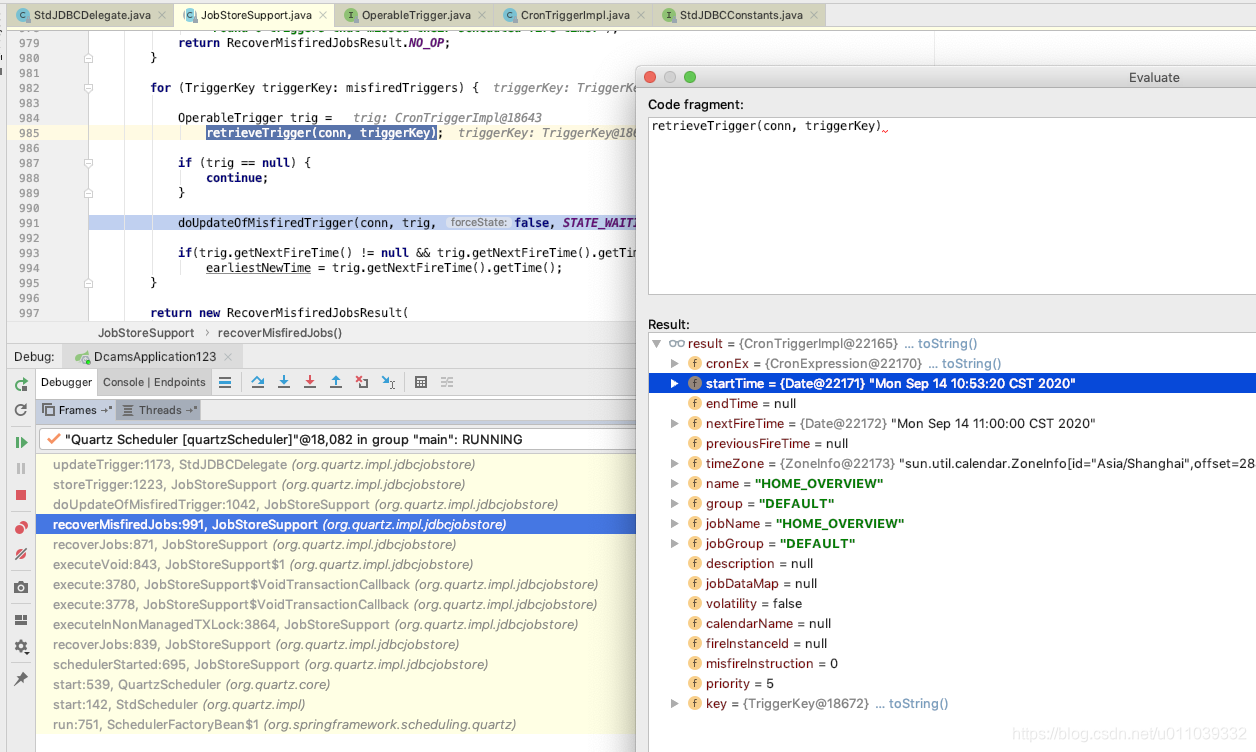Viewport: 1256px width, 752px height.
Task: Open the Console | Endpoints tab
Action: 154,382
